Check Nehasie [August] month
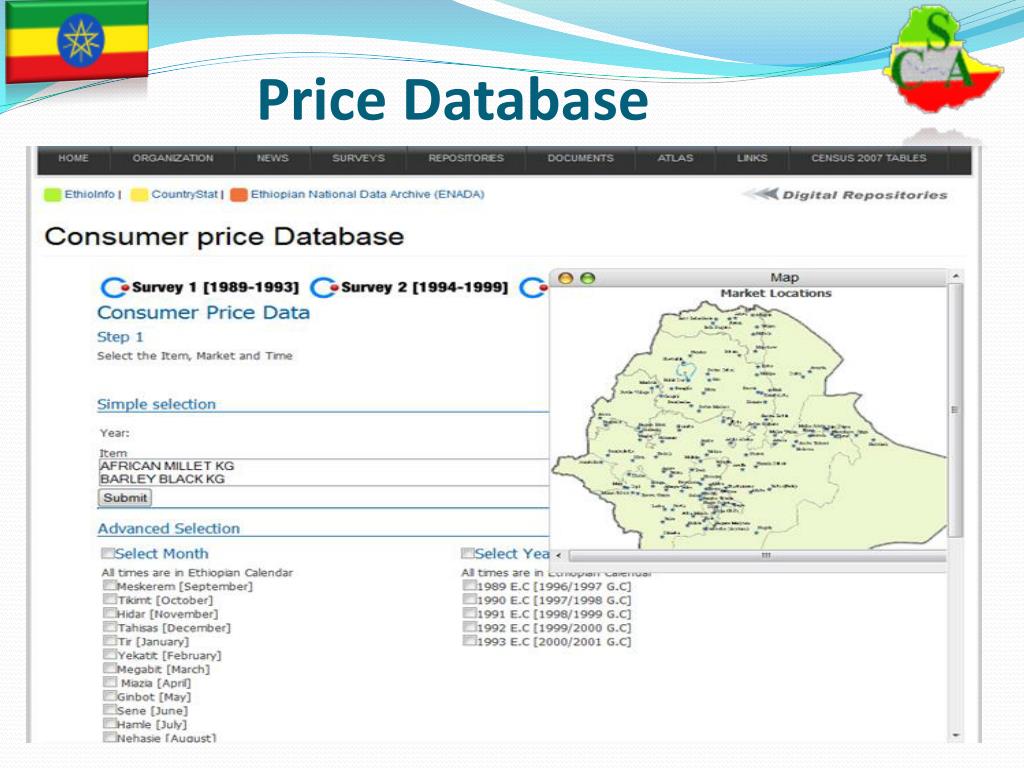 tap(110, 737)
